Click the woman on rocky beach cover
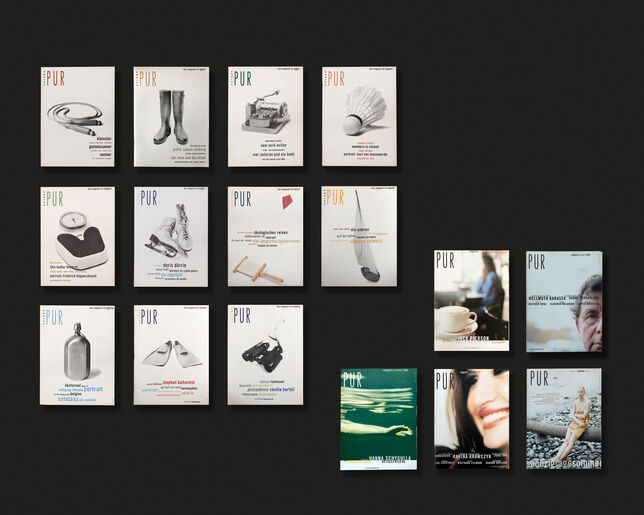 (564, 418)
